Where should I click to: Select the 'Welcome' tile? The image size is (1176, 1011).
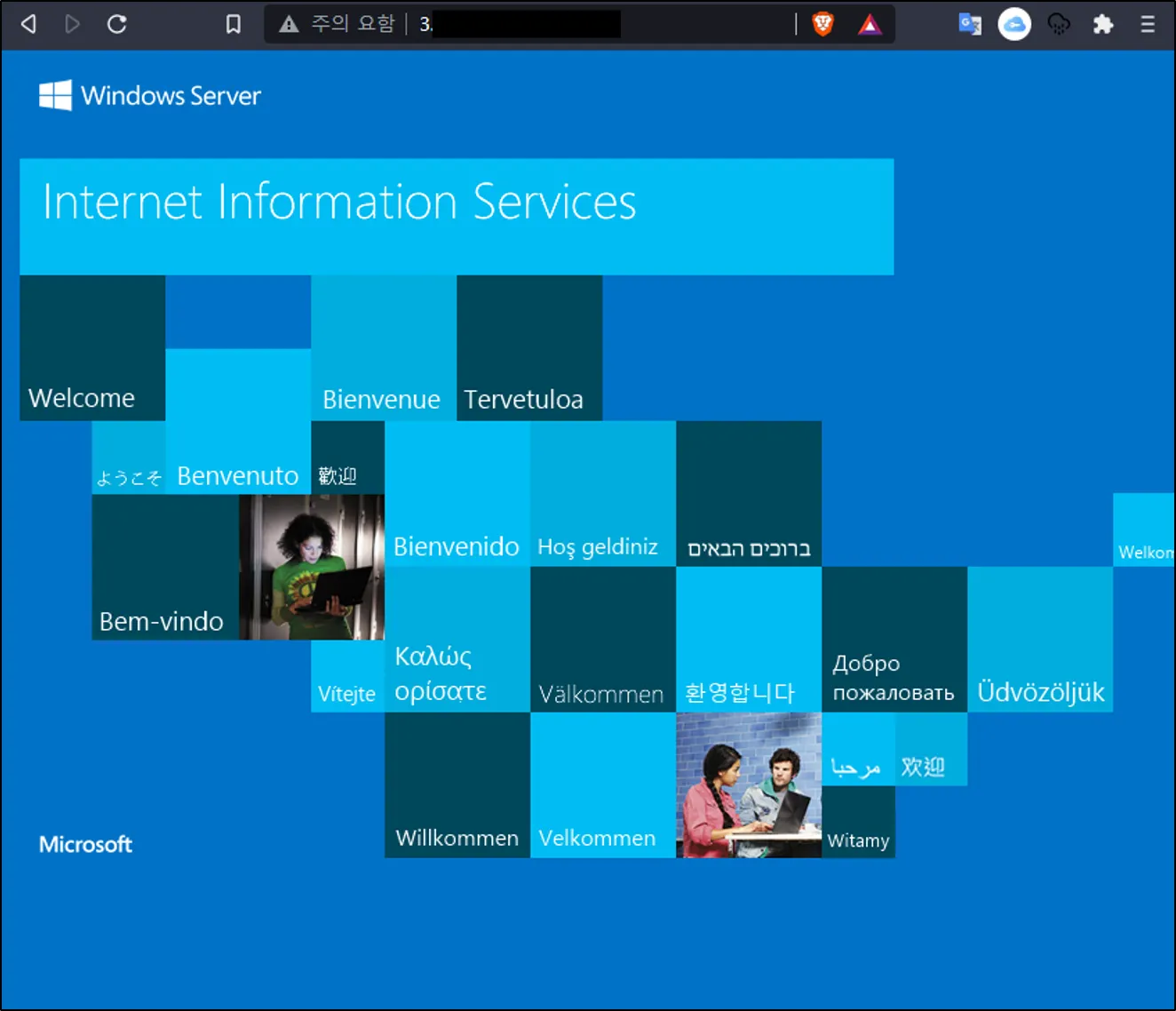point(92,347)
